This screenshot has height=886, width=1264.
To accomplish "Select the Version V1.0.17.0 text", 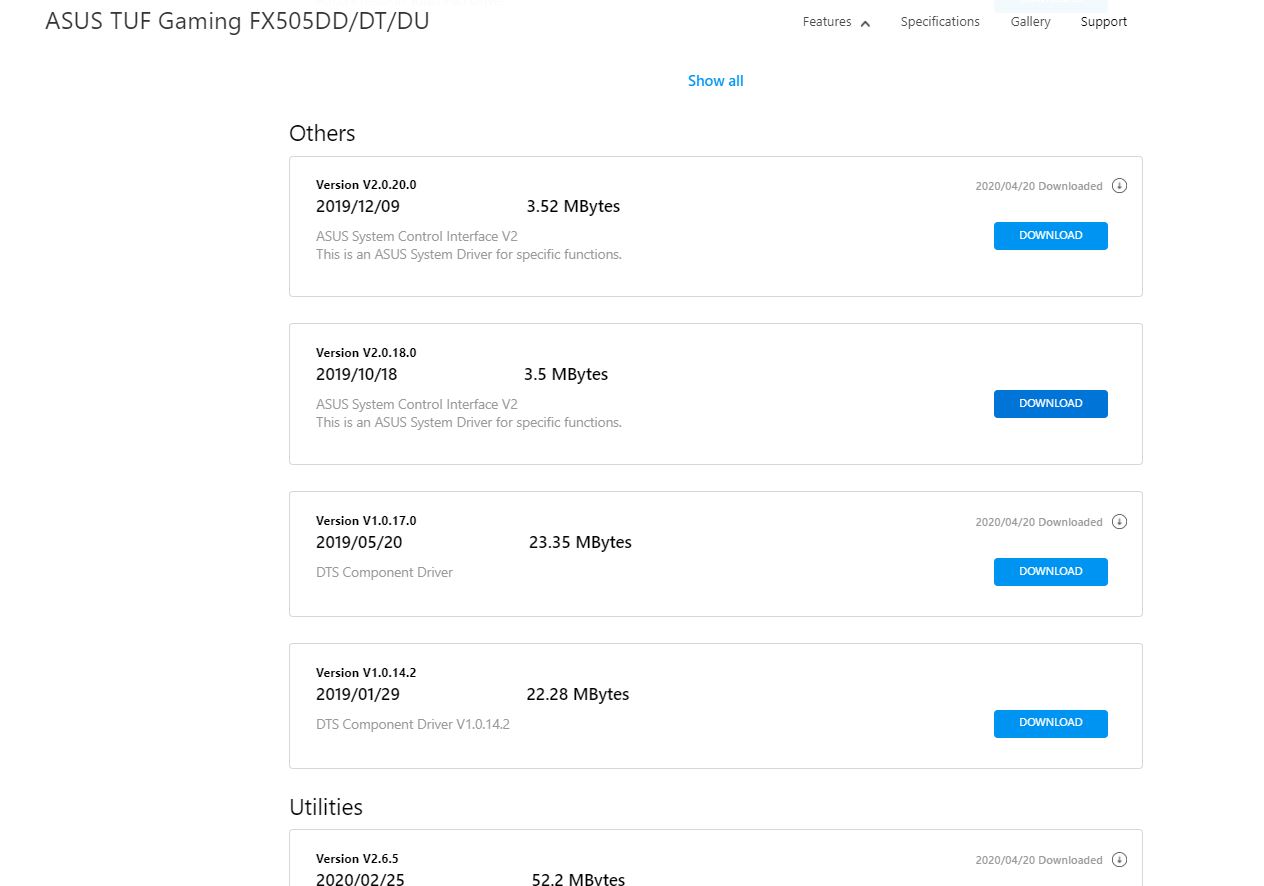I will click(x=366, y=521).
